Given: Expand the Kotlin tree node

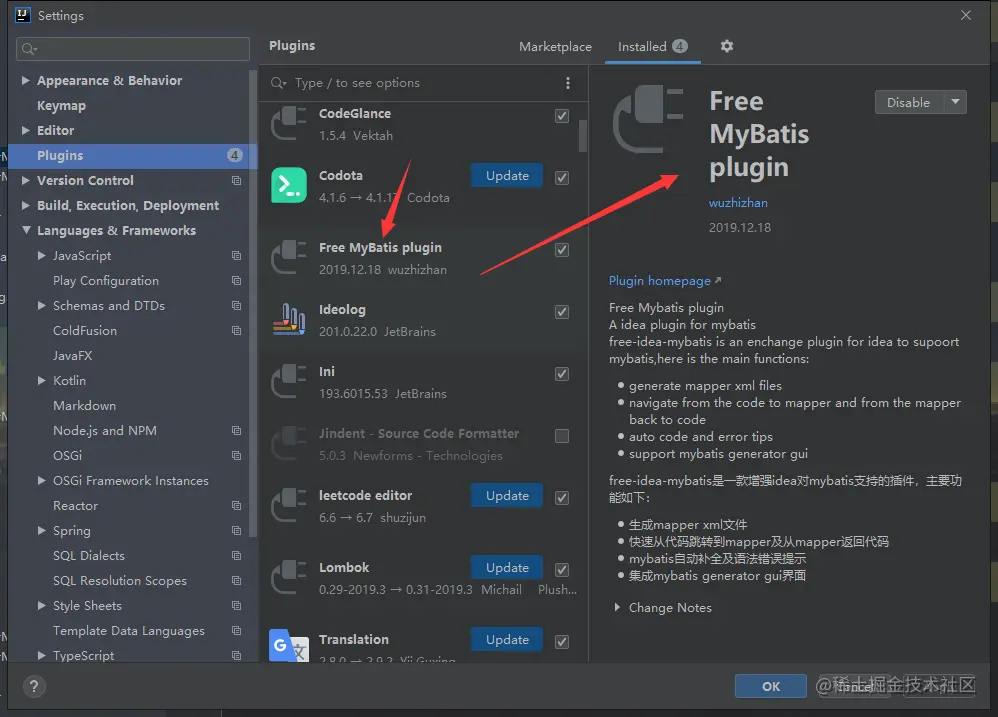Looking at the screenshot, I should [41, 380].
